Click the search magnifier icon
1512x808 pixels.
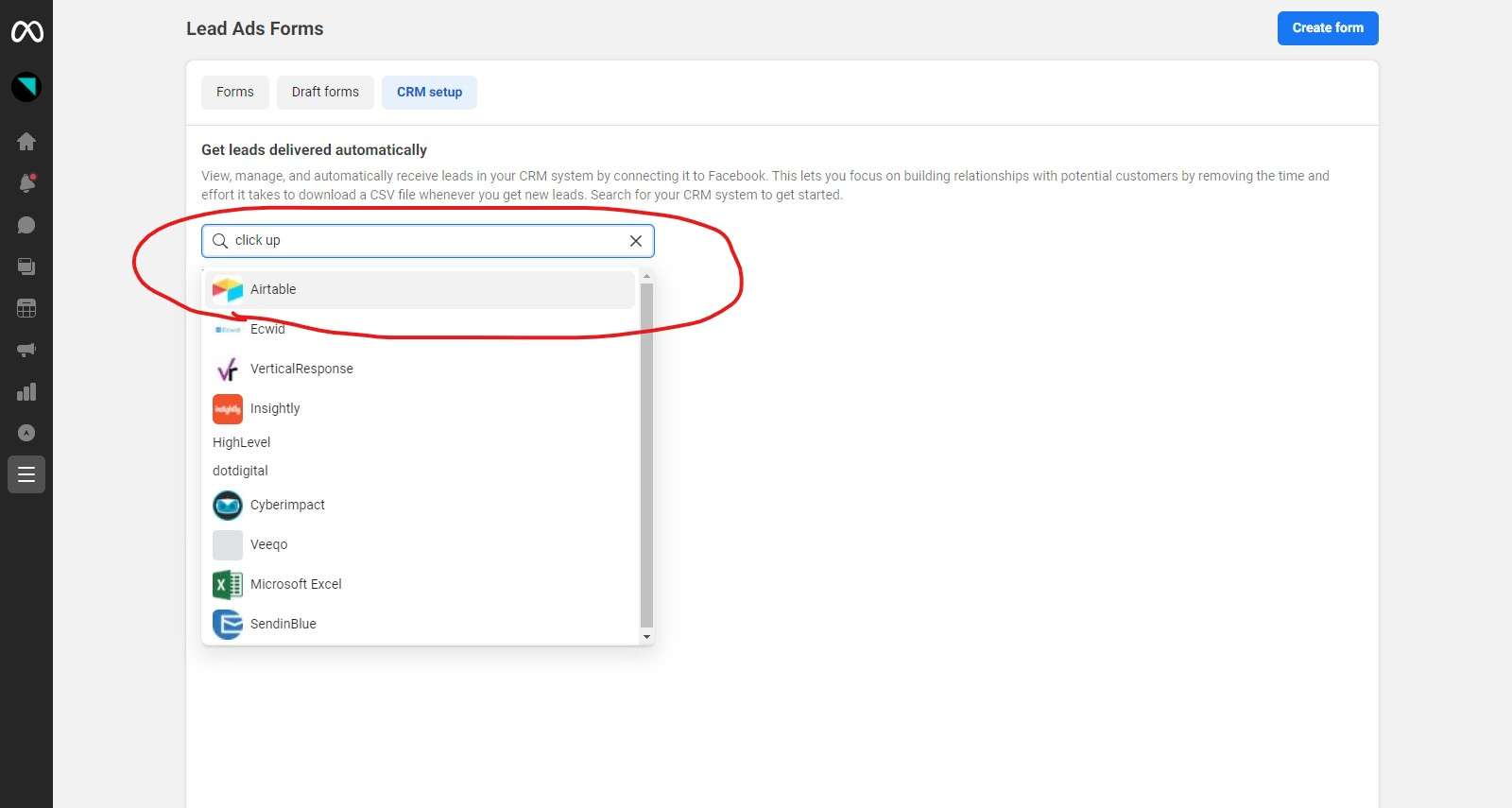coord(219,241)
